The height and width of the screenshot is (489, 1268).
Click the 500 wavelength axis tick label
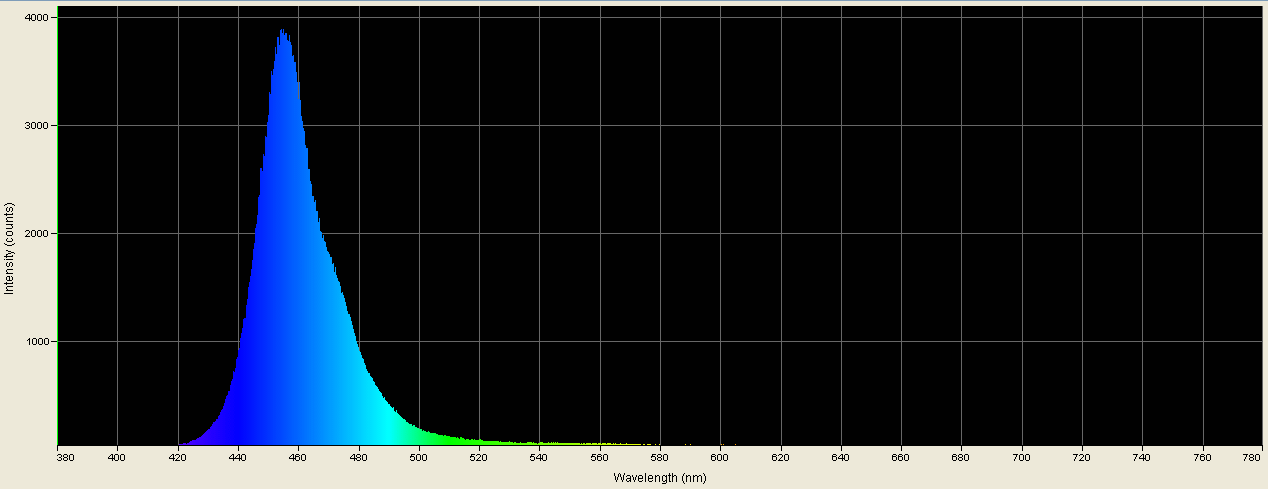coord(419,458)
